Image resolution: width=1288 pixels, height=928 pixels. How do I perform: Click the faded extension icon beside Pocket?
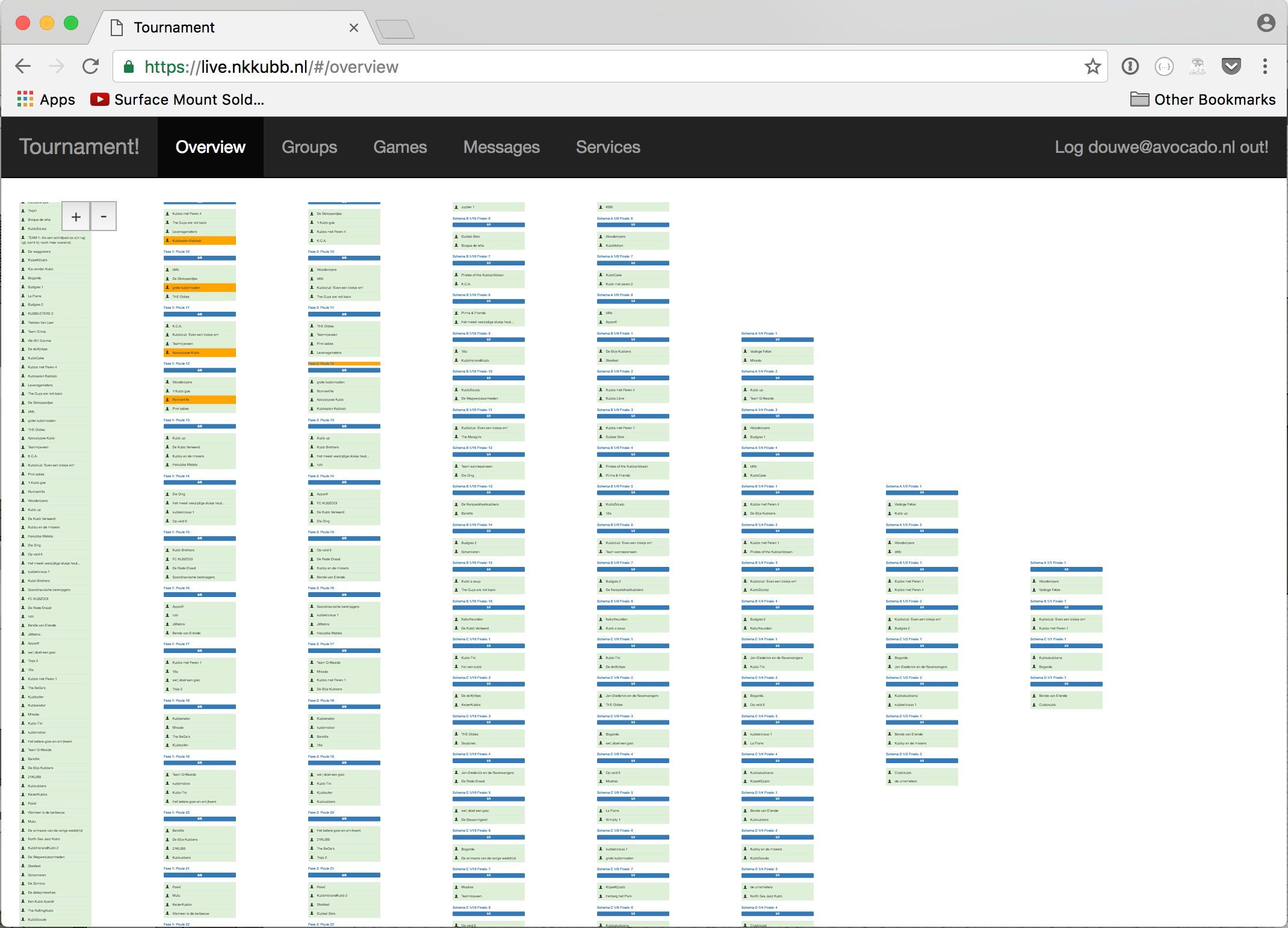(x=1198, y=66)
